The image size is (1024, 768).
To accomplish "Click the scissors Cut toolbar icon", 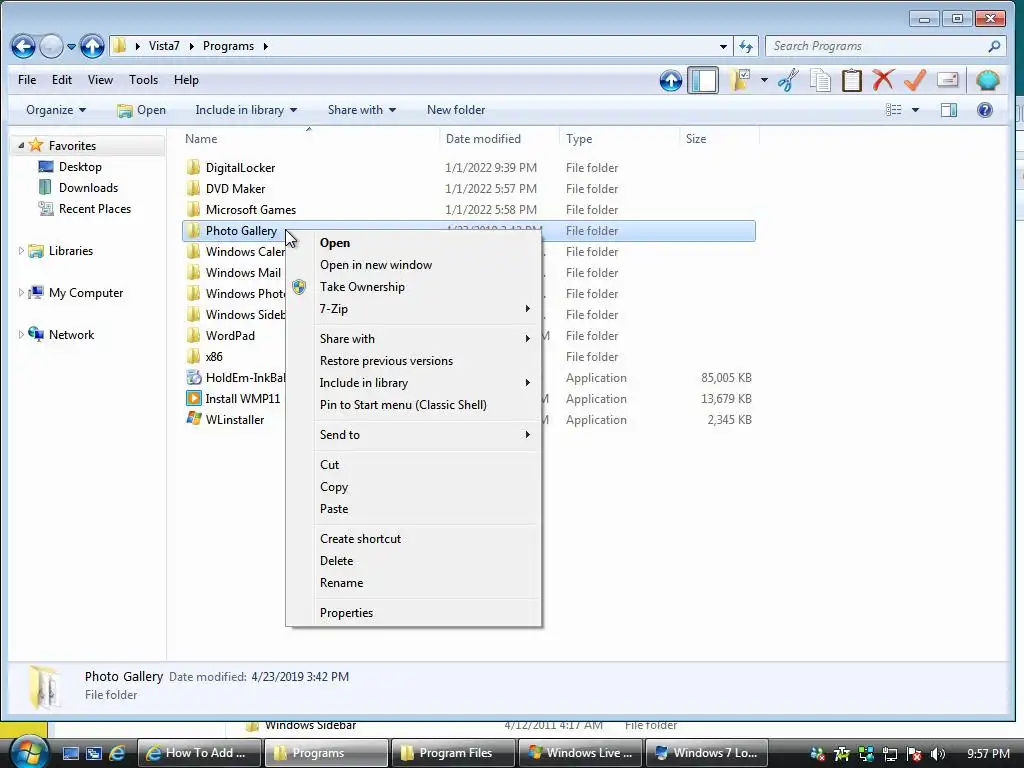I will 788,80.
